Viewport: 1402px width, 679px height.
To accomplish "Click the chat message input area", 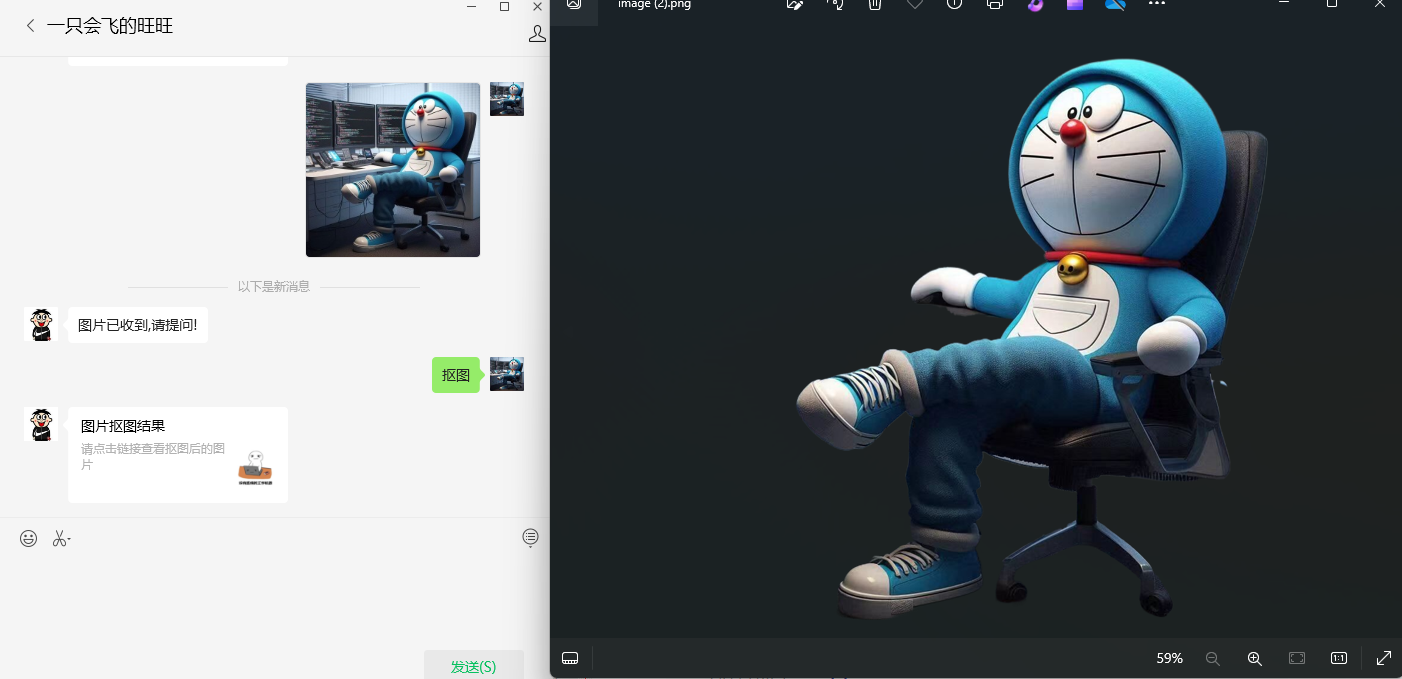I will (270, 595).
